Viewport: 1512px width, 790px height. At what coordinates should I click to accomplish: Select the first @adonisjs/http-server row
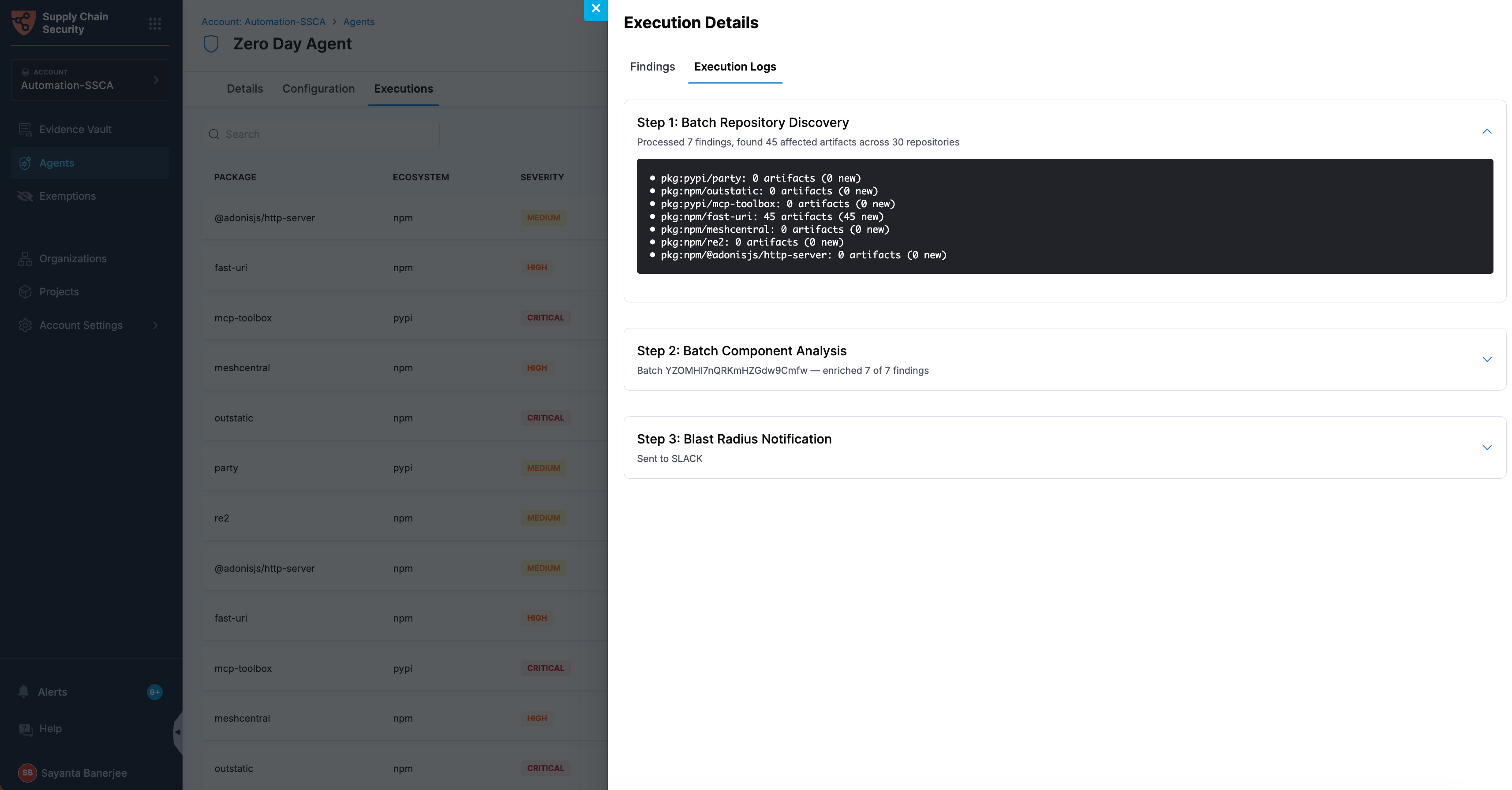click(404, 218)
